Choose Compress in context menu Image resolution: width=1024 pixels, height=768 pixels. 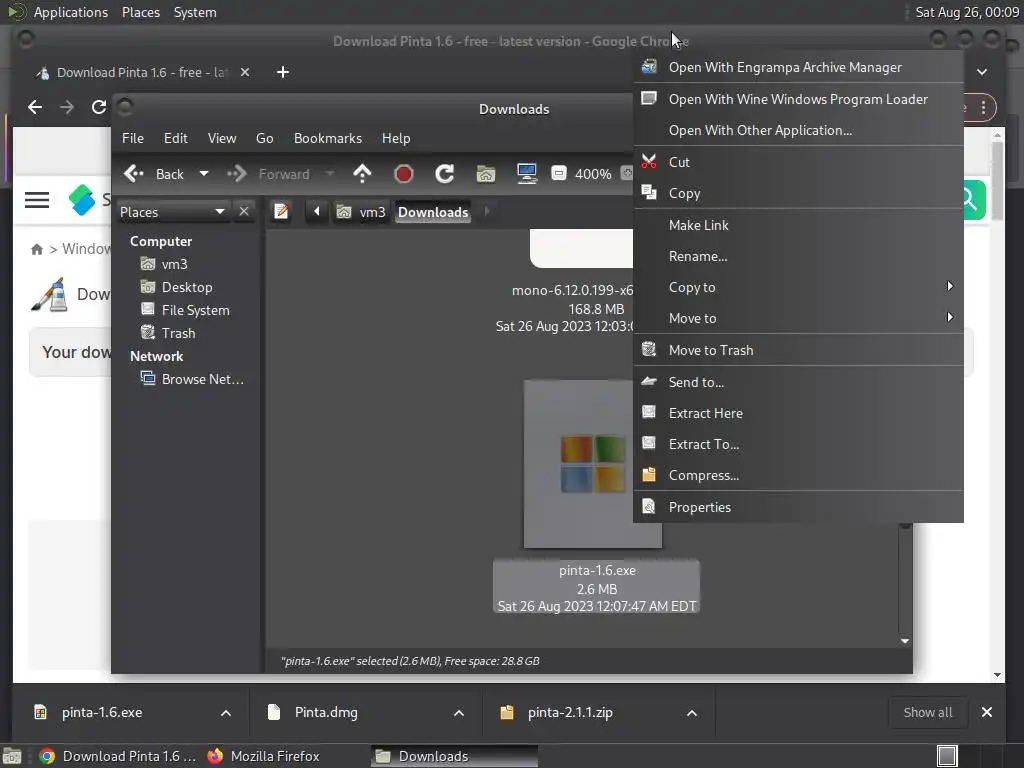(x=798, y=475)
